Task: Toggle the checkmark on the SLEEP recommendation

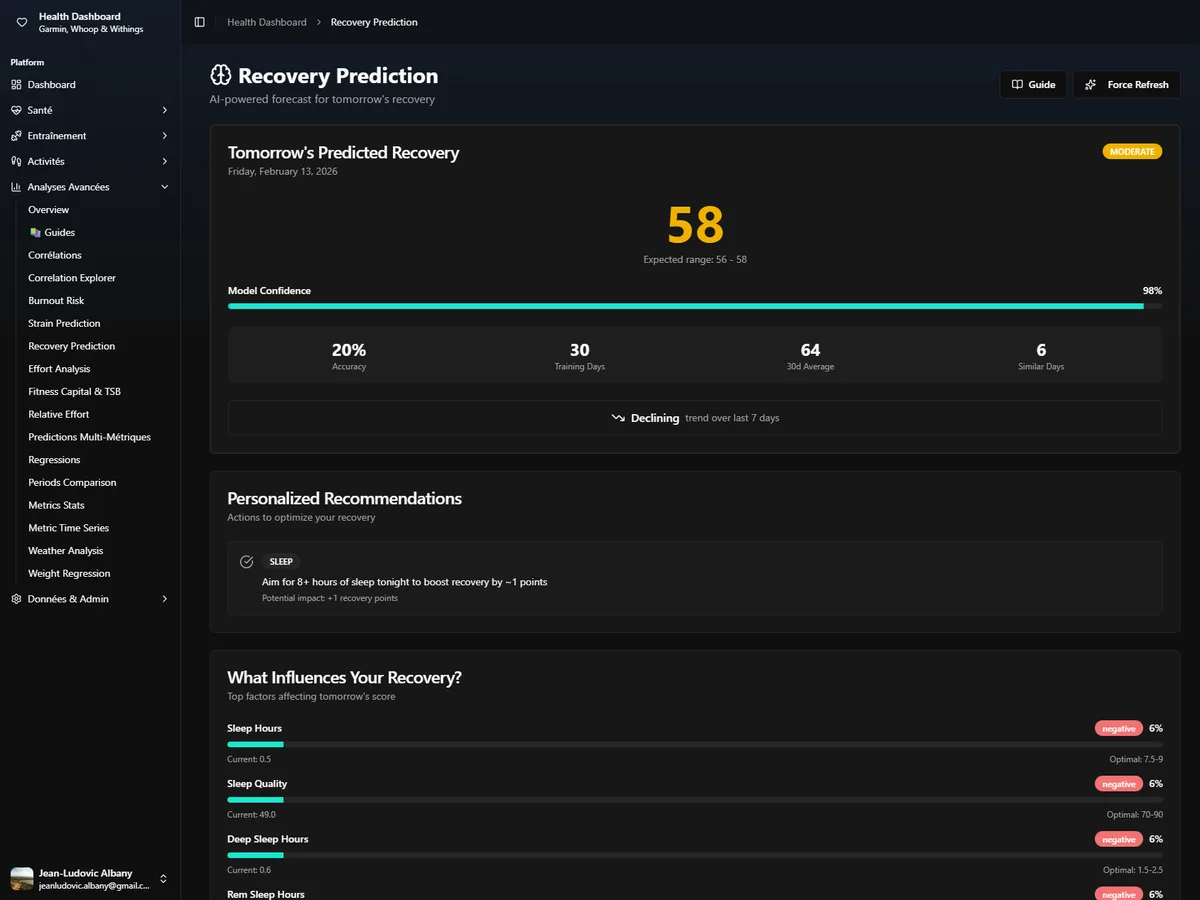Action: pyautogui.click(x=246, y=561)
